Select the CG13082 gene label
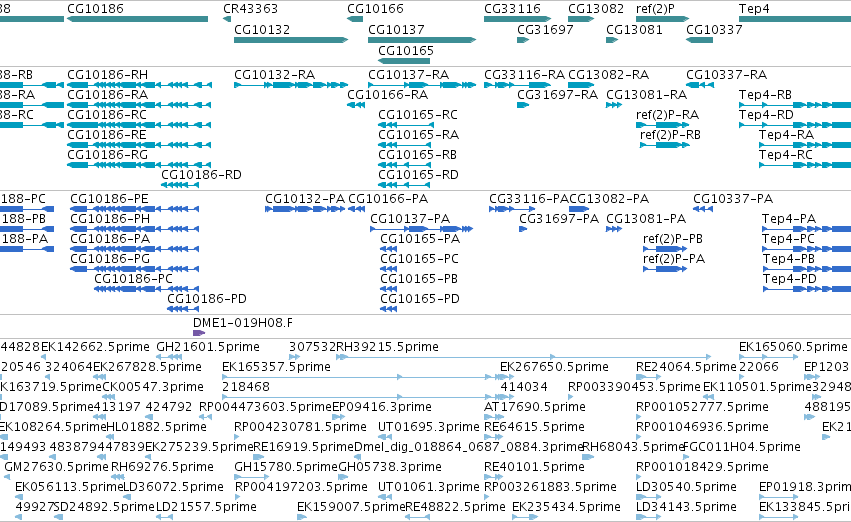The width and height of the screenshot is (851, 522). (x=596, y=9)
